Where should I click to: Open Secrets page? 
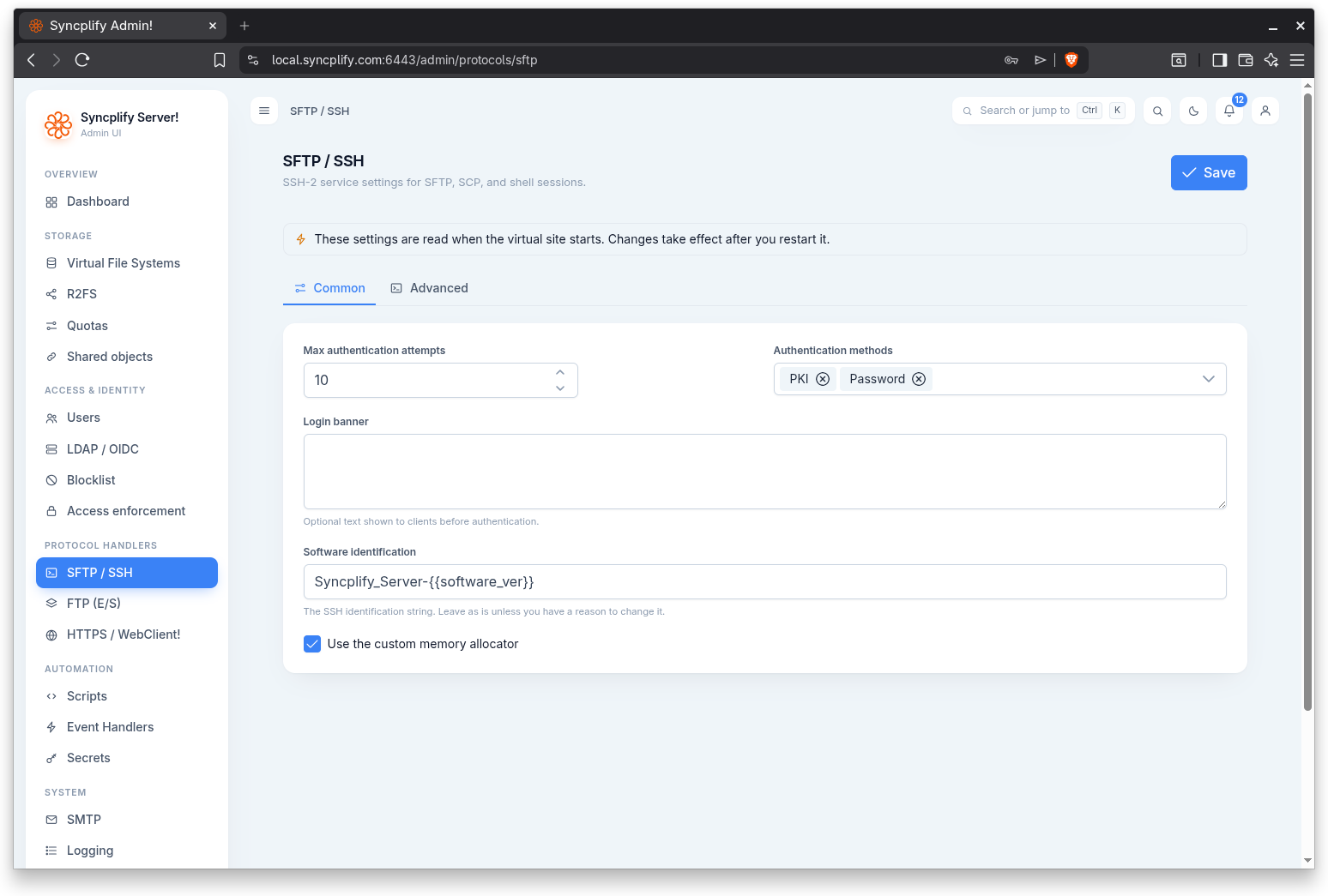127,758
